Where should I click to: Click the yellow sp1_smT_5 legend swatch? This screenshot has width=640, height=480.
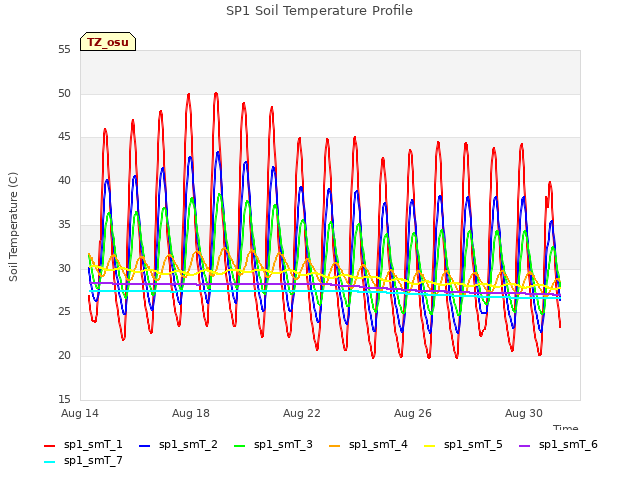click(x=429, y=446)
